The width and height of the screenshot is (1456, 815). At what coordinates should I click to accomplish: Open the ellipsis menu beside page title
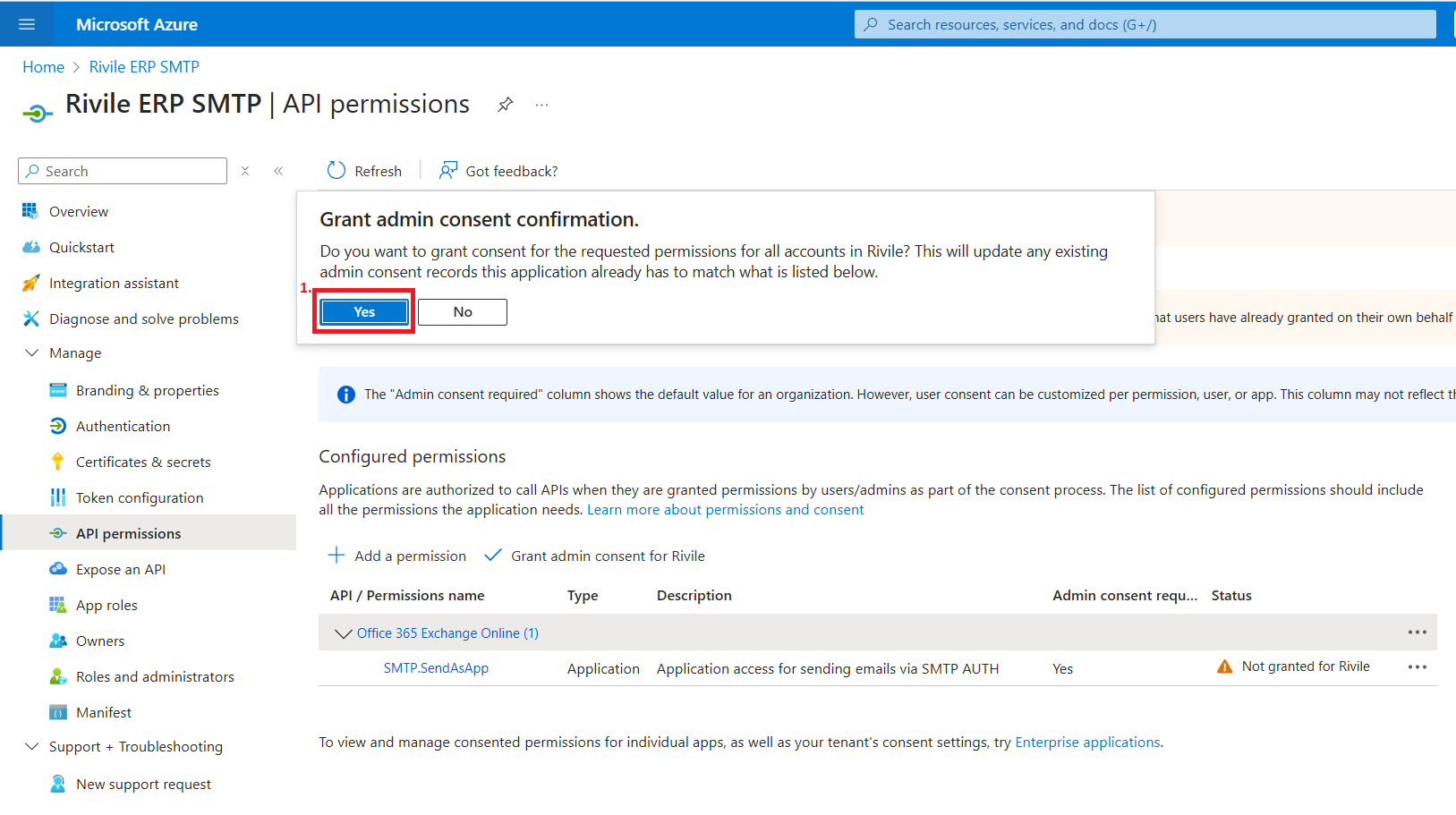(541, 105)
